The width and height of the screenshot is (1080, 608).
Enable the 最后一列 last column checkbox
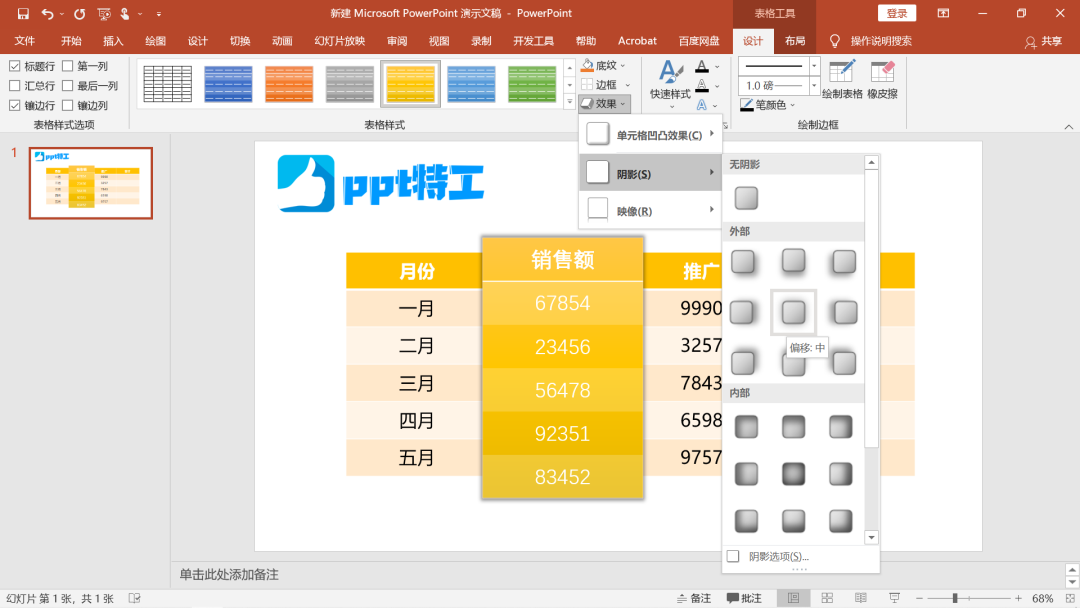pyautogui.click(x=68, y=85)
